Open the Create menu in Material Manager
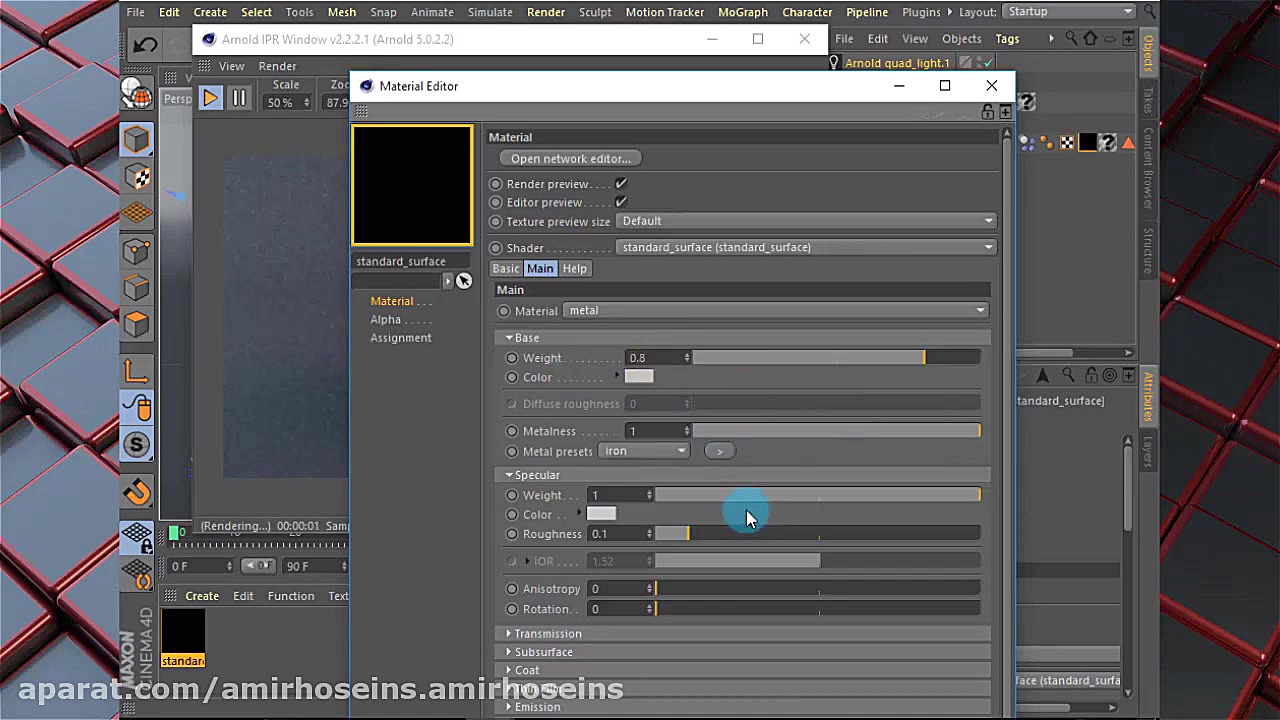The width and height of the screenshot is (1280, 720). [202, 596]
